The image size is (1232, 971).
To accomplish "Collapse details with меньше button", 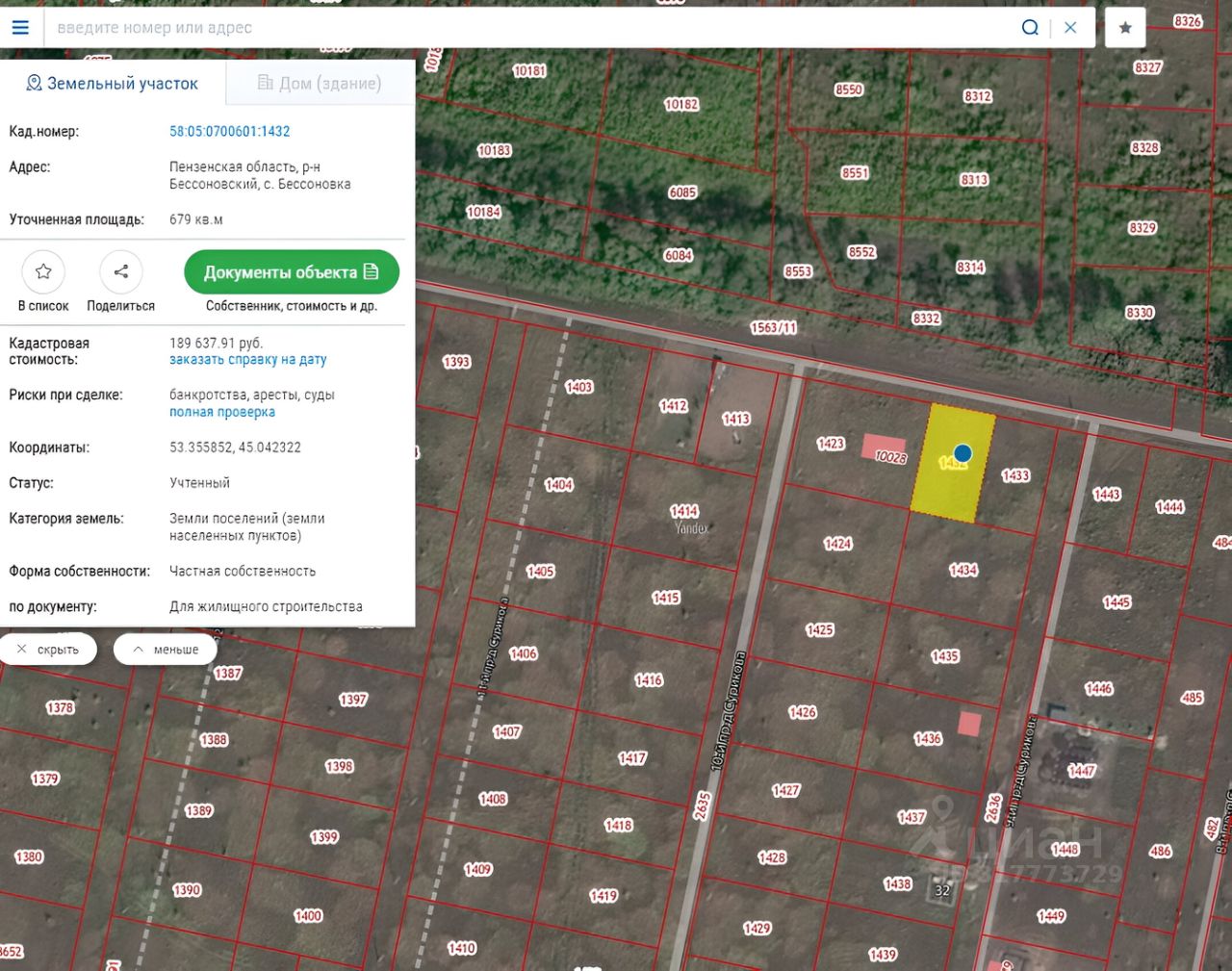I will click(166, 650).
